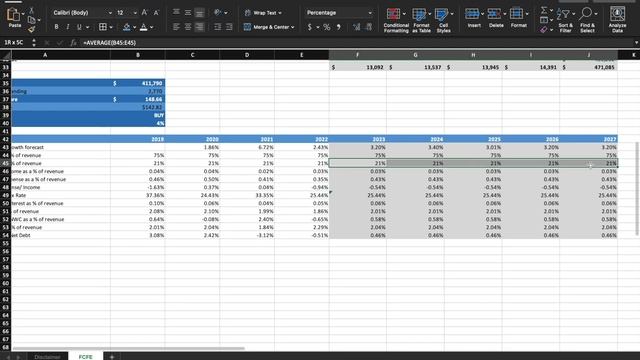
Task: Apply font color letter A
Action: point(143,27)
